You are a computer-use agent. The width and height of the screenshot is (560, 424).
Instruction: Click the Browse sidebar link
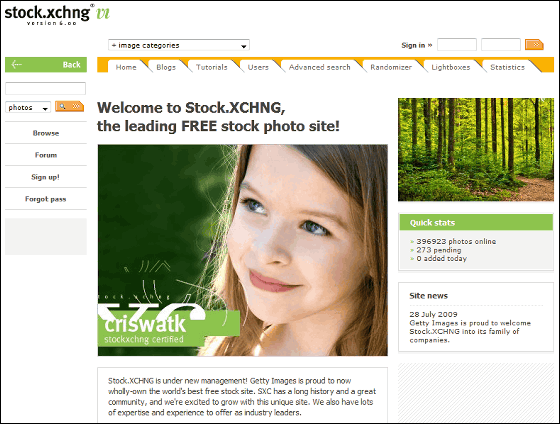pyautogui.click(x=46, y=133)
